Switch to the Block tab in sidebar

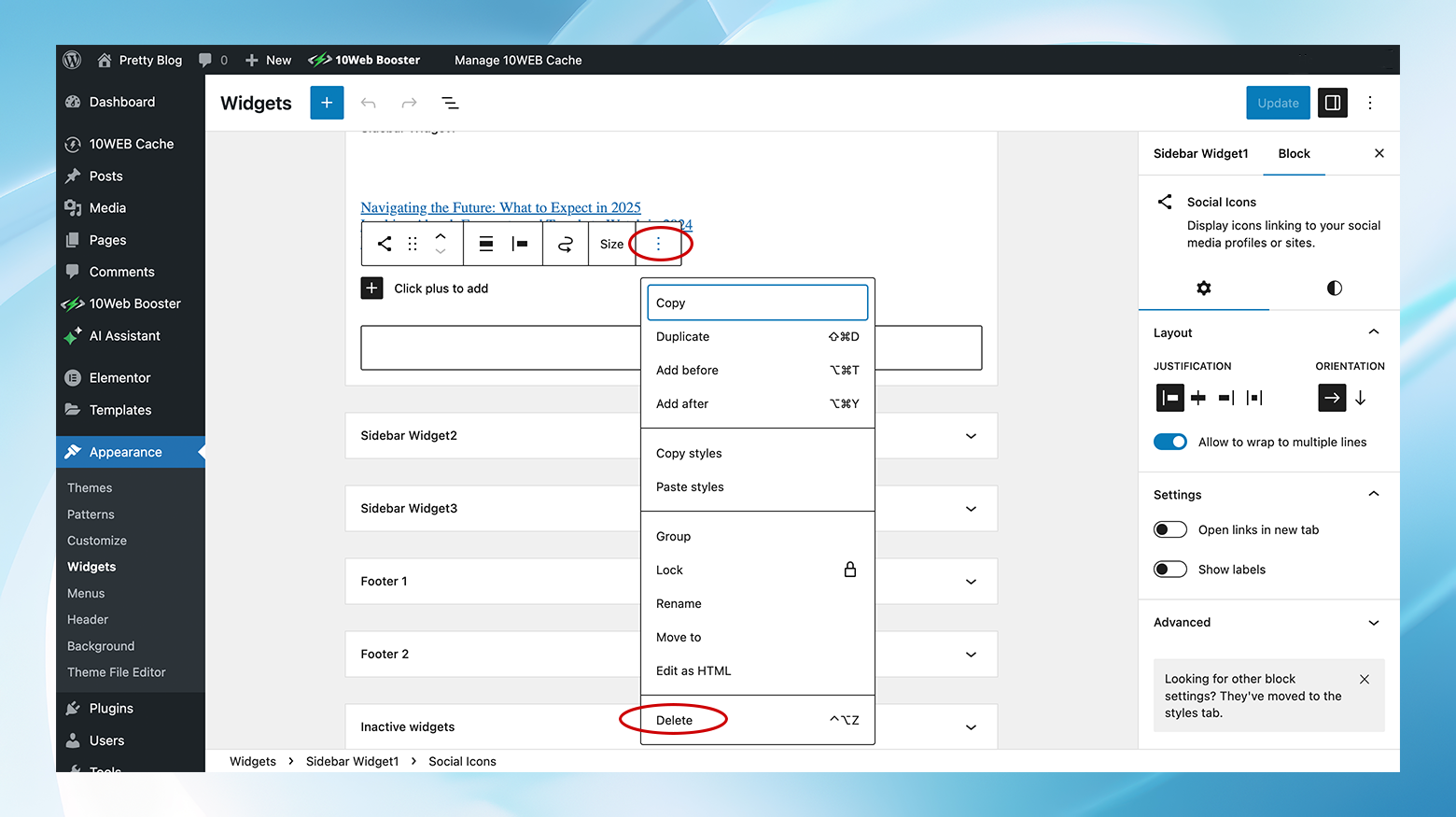coord(1294,153)
